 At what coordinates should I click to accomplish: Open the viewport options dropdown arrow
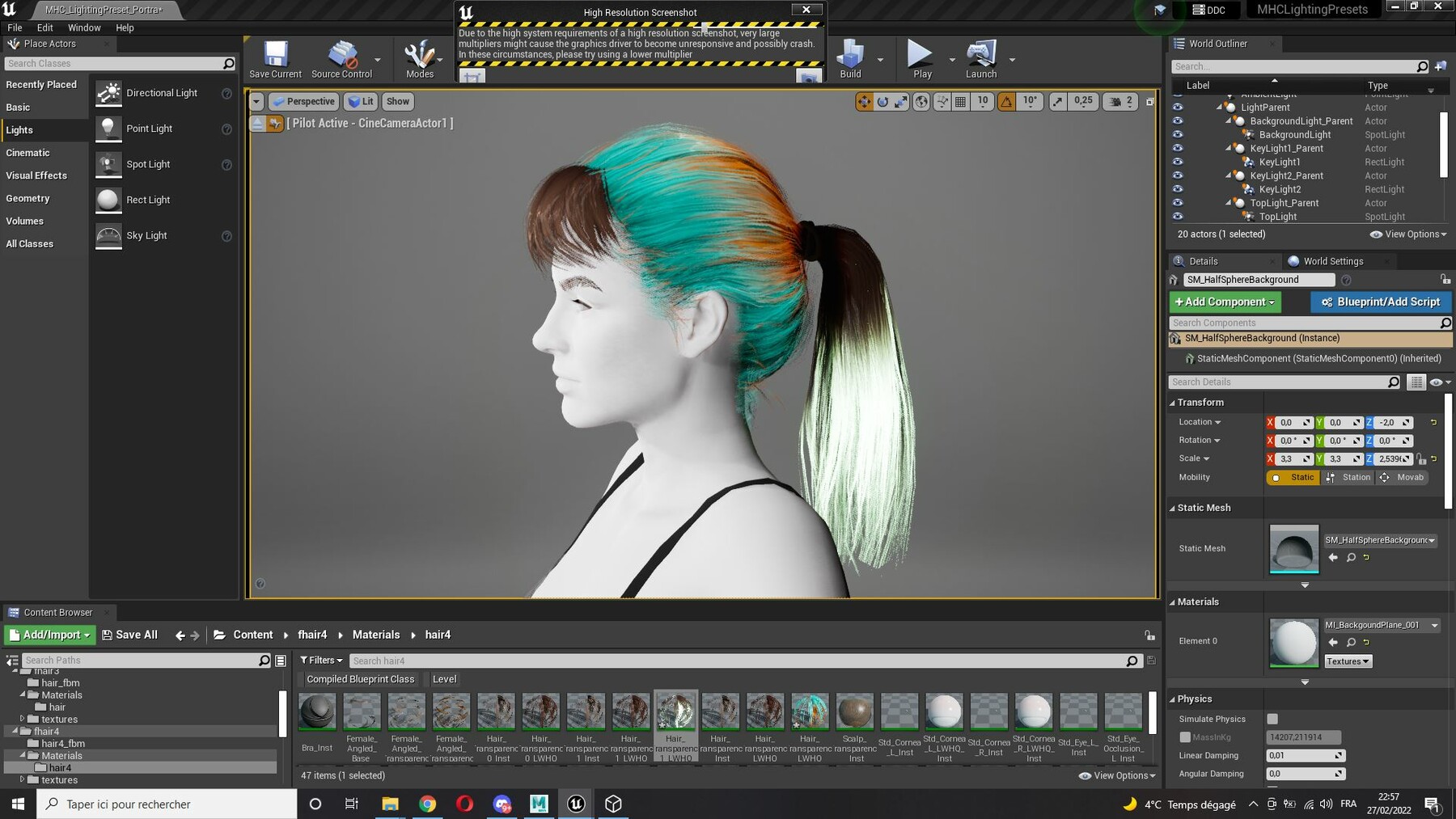click(x=256, y=101)
